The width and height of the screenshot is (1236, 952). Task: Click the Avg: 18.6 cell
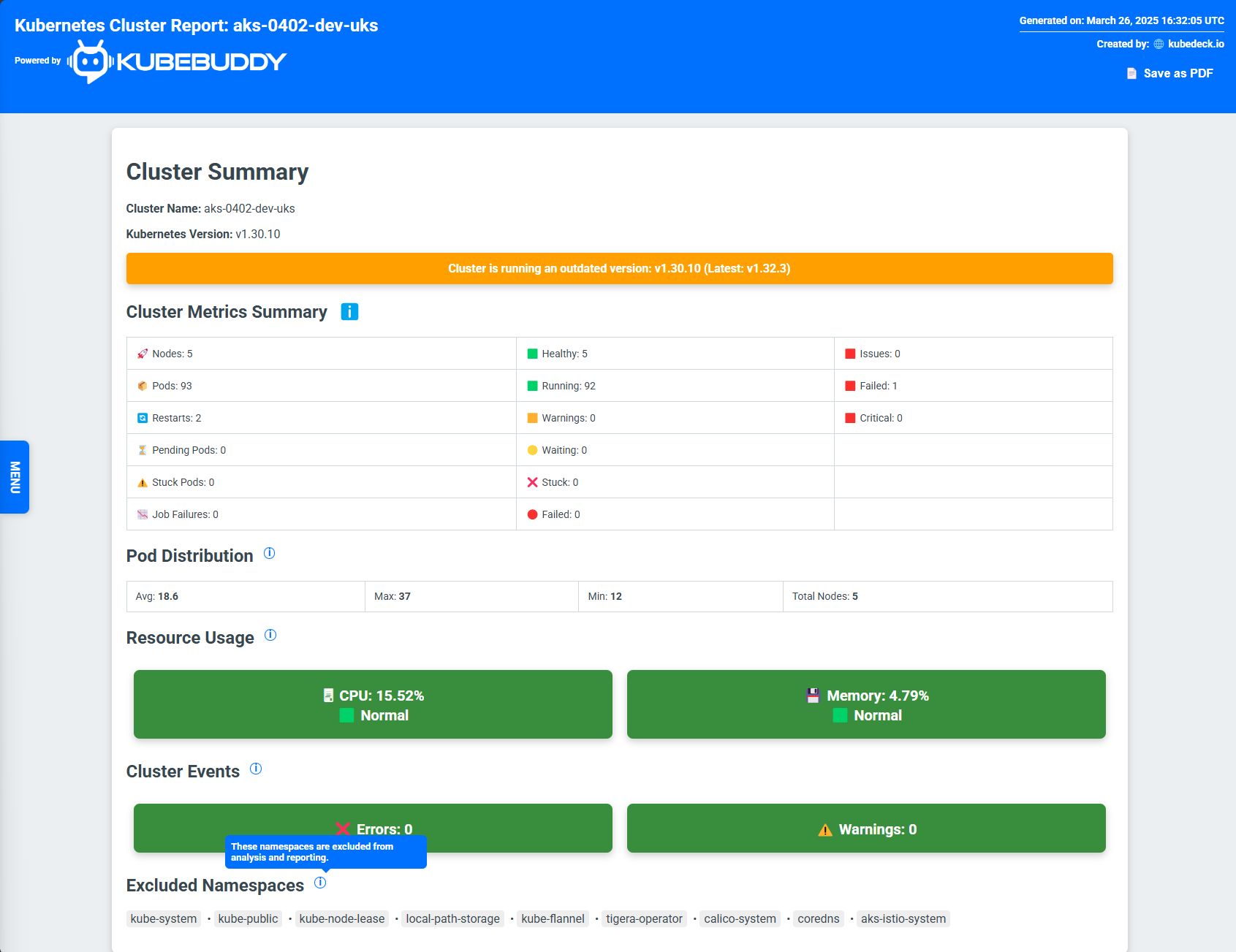246,596
